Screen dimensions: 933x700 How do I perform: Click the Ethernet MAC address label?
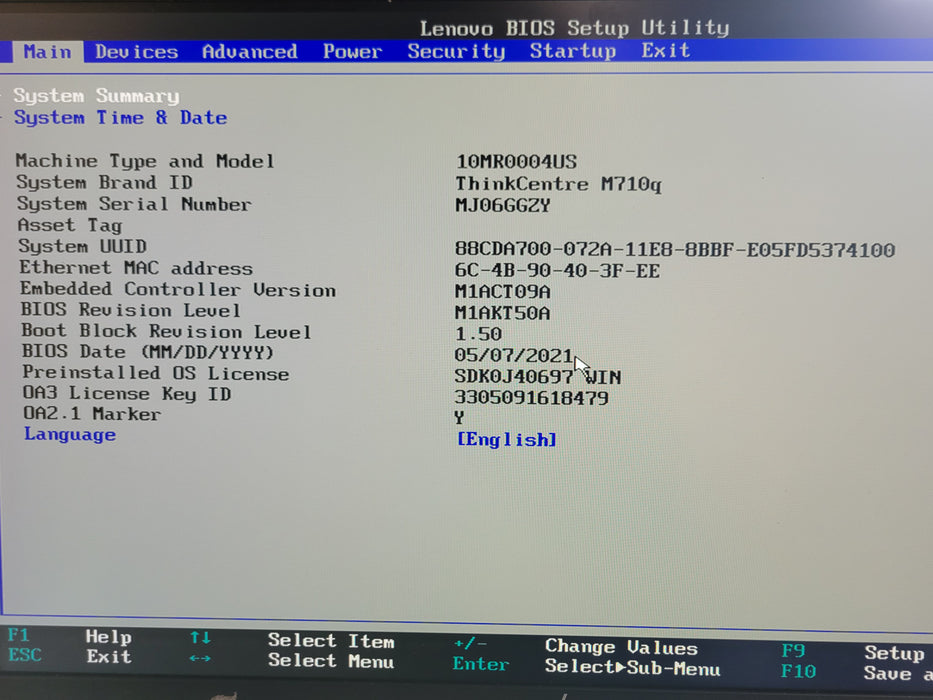point(136,267)
